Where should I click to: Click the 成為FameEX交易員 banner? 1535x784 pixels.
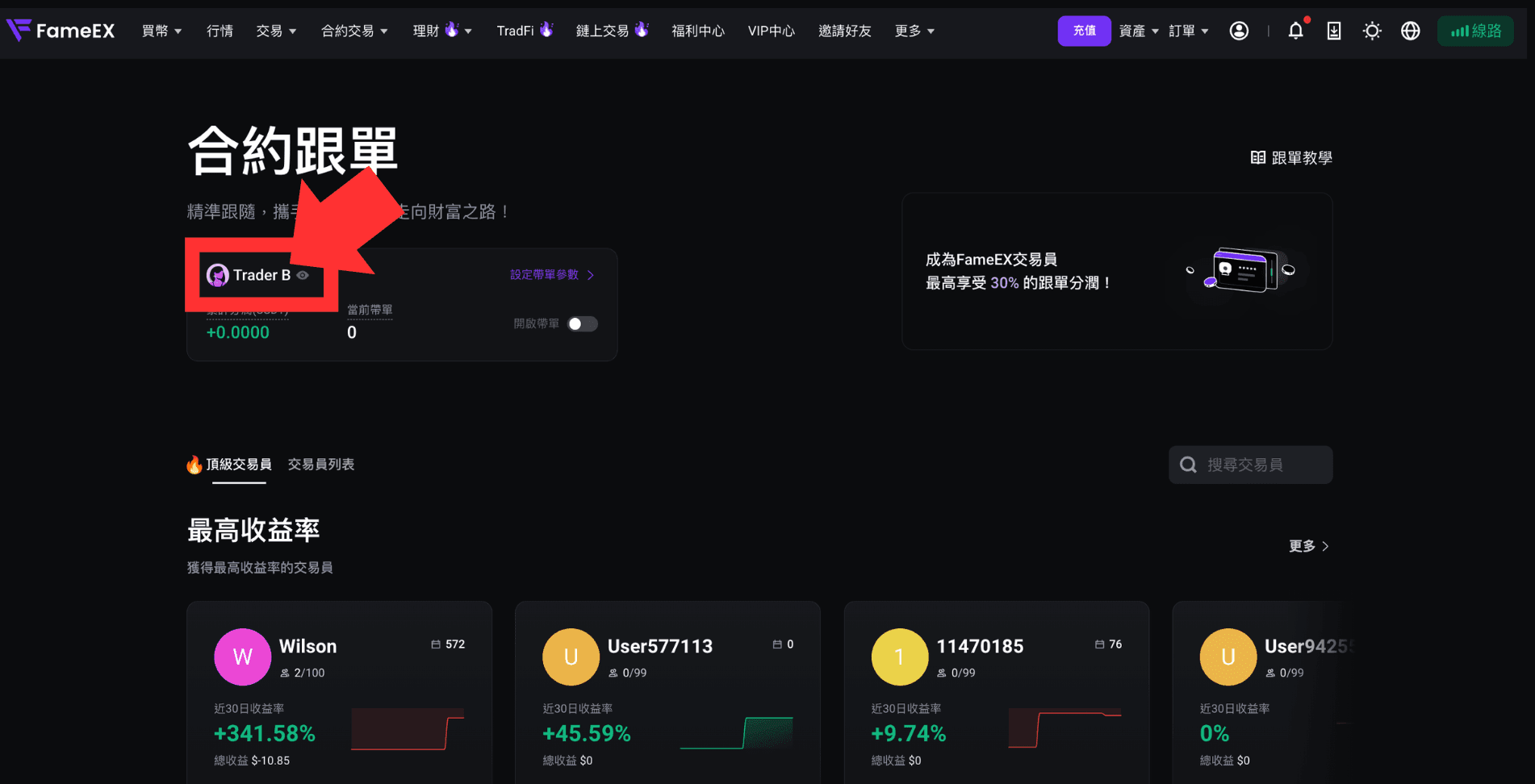pos(1117,271)
